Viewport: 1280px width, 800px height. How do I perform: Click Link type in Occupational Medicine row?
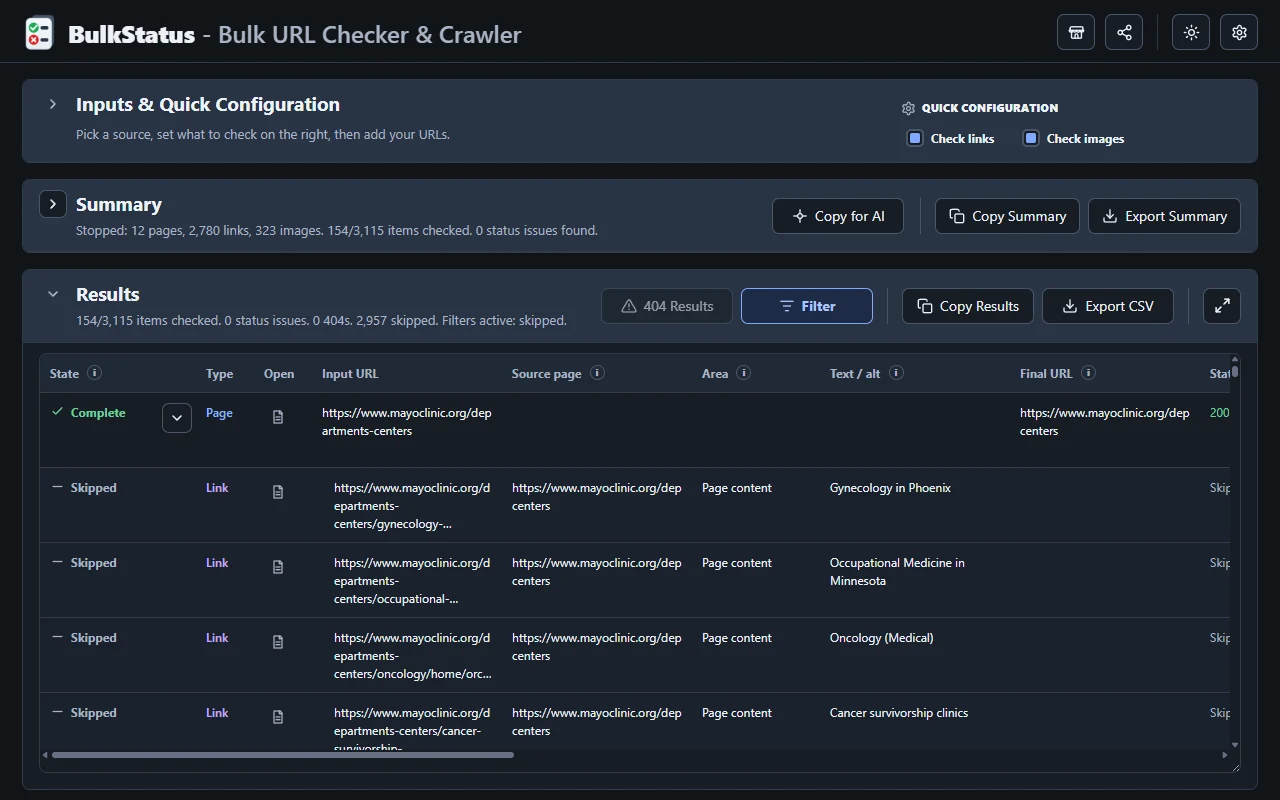point(217,563)
